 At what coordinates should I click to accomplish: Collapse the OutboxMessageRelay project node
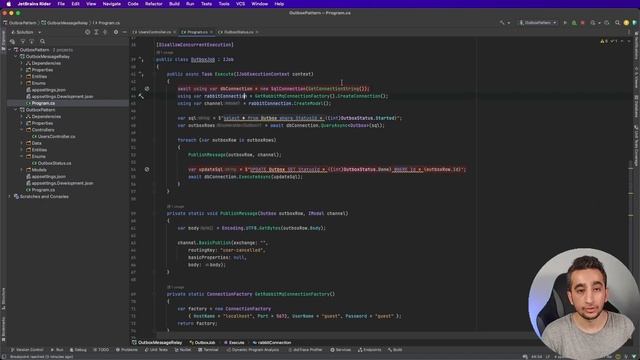coord(16,56)
